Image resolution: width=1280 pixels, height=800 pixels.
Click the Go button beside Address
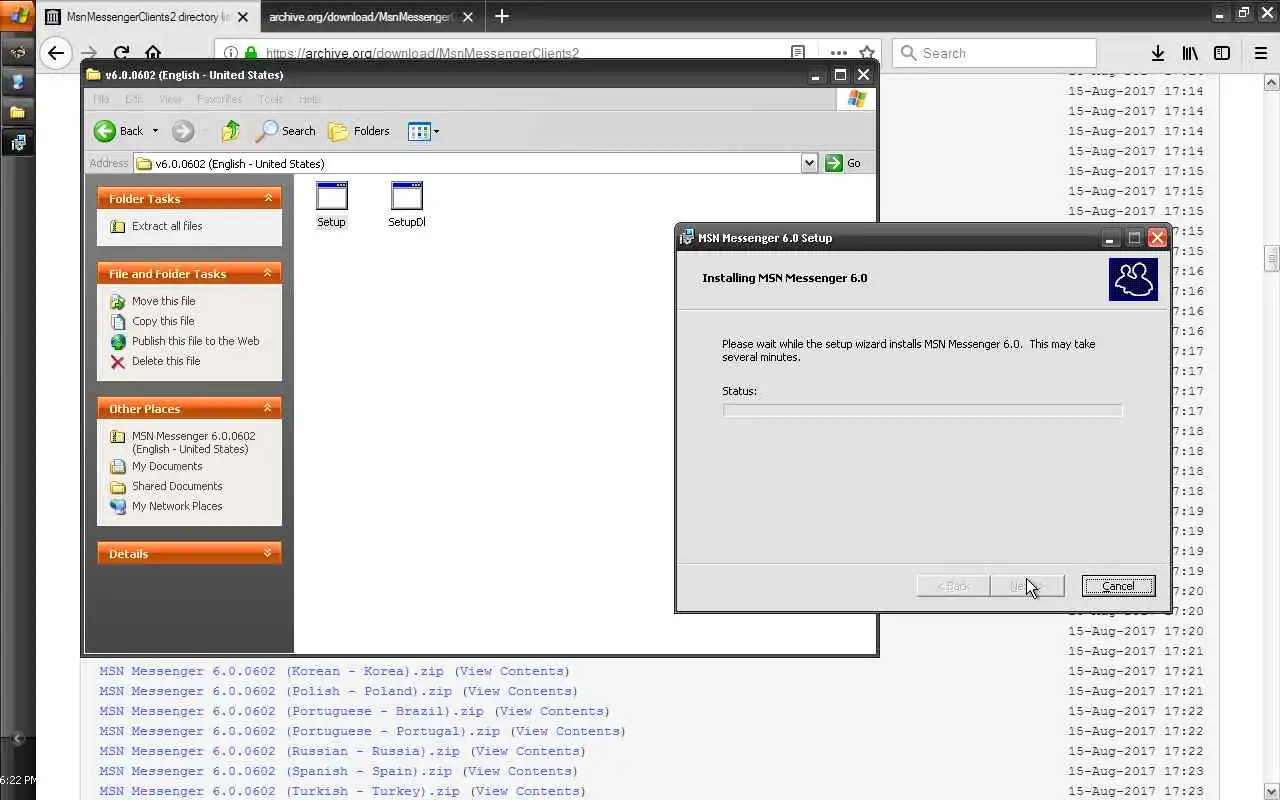843,163
